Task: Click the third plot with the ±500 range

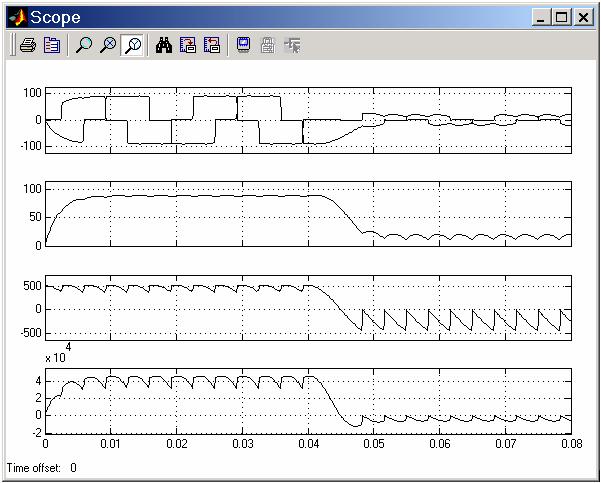Action: coord(308,307)
